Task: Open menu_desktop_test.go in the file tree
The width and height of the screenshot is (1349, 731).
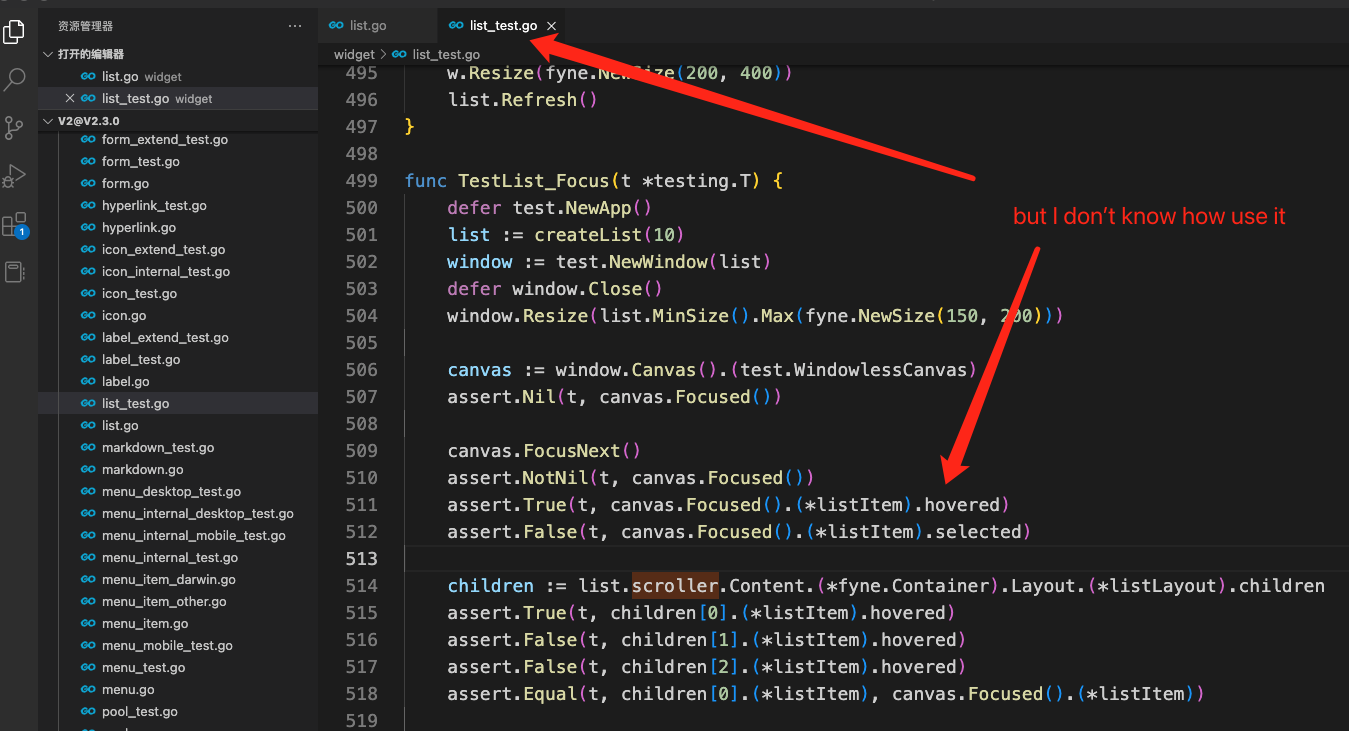Action: point(178,492)
